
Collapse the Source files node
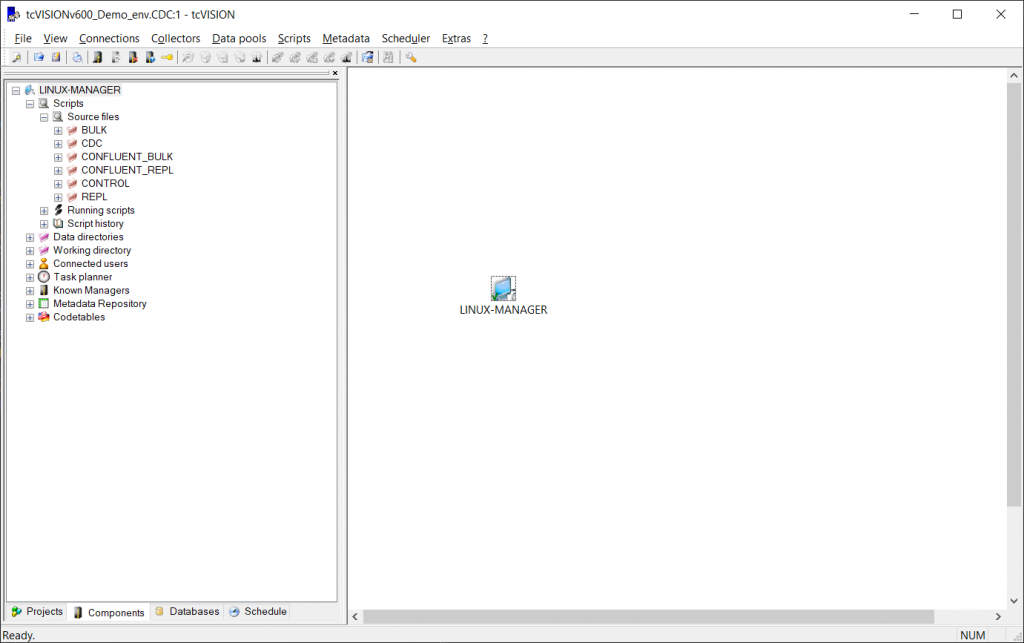coord(44,117)
